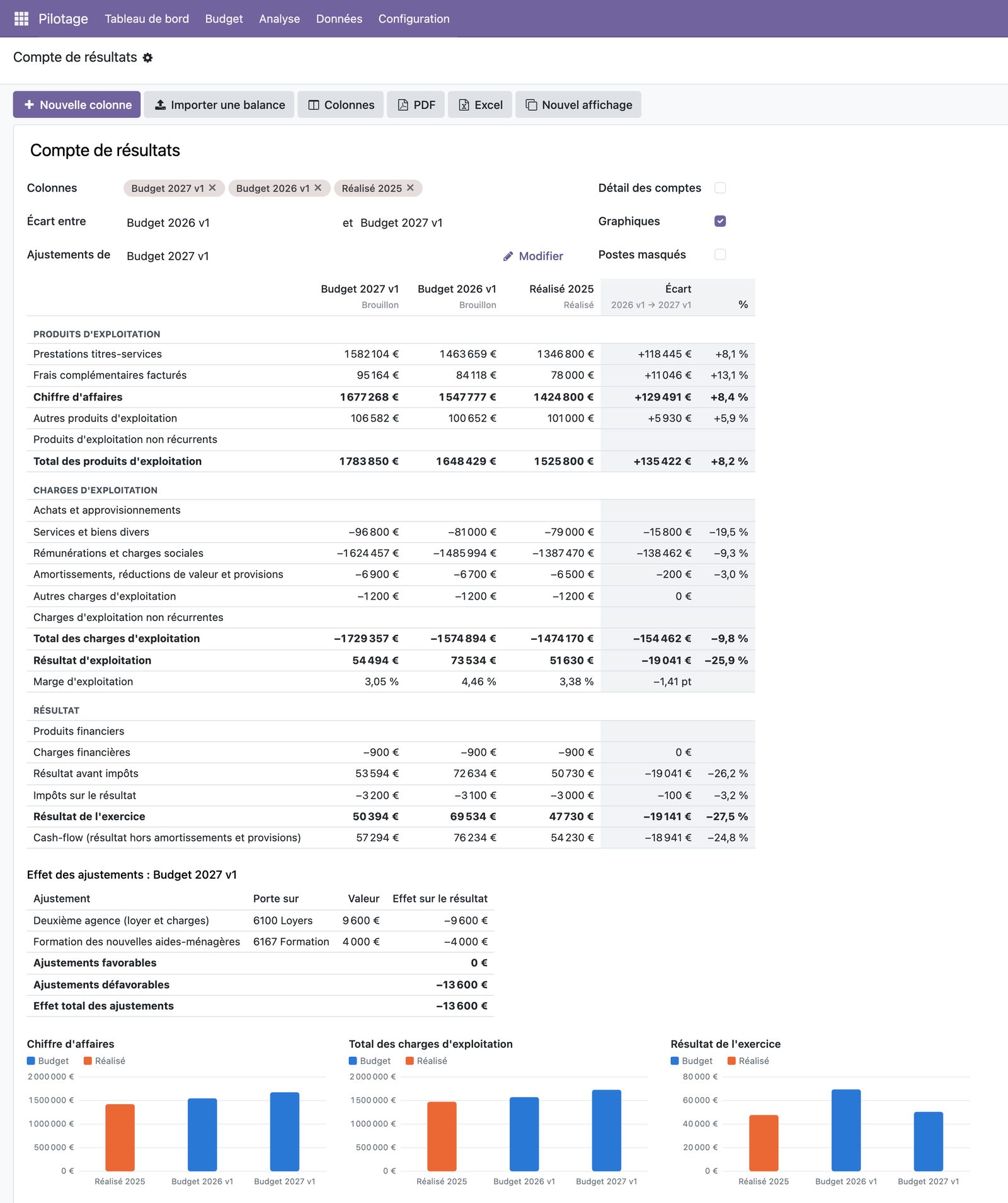Open the Configuration menu
Screen dimensions: 1008x1203
point(414,19)
